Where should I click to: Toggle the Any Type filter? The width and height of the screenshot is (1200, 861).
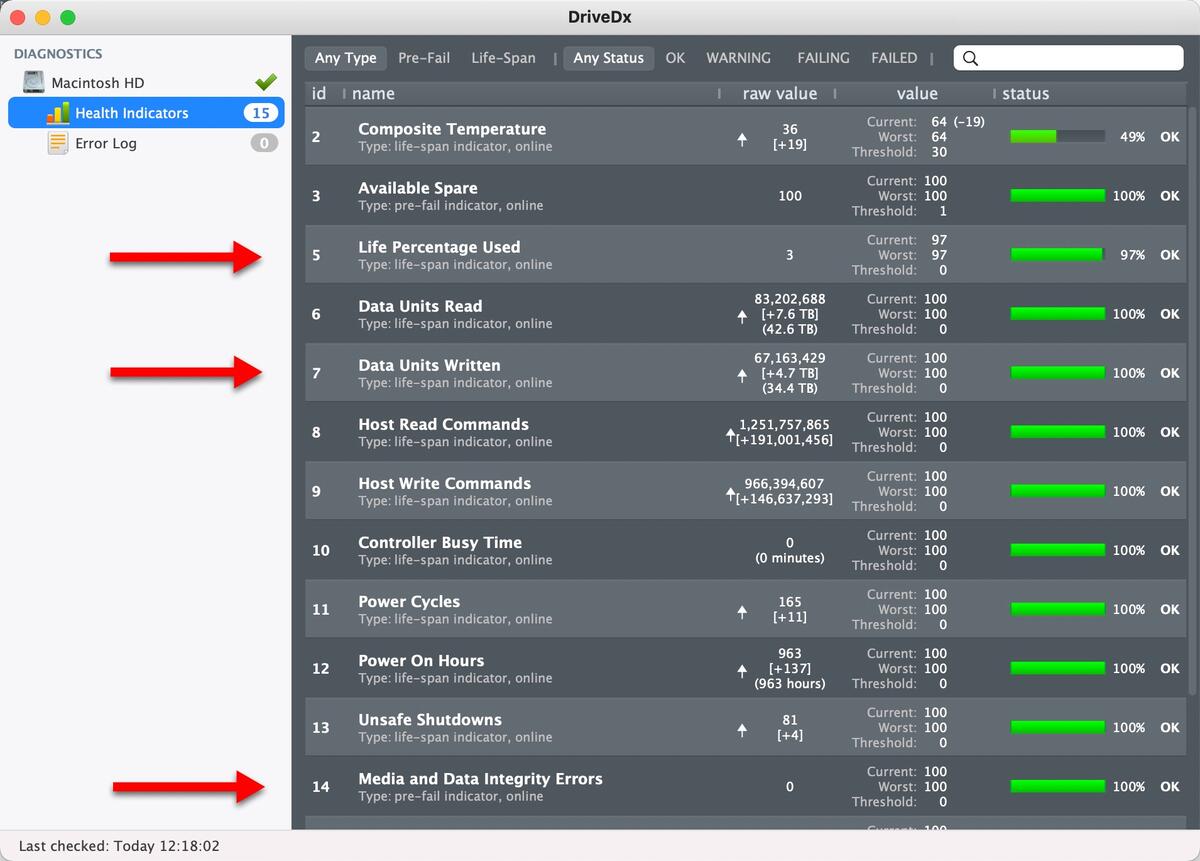coord(345,58)
